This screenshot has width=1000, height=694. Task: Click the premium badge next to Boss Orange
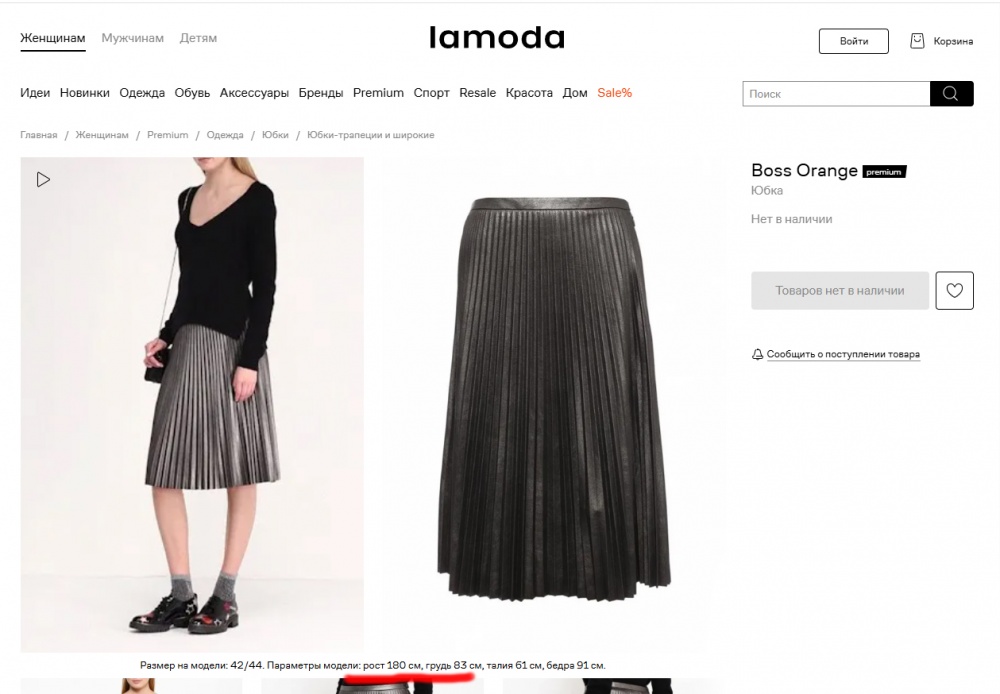[884, 172]
